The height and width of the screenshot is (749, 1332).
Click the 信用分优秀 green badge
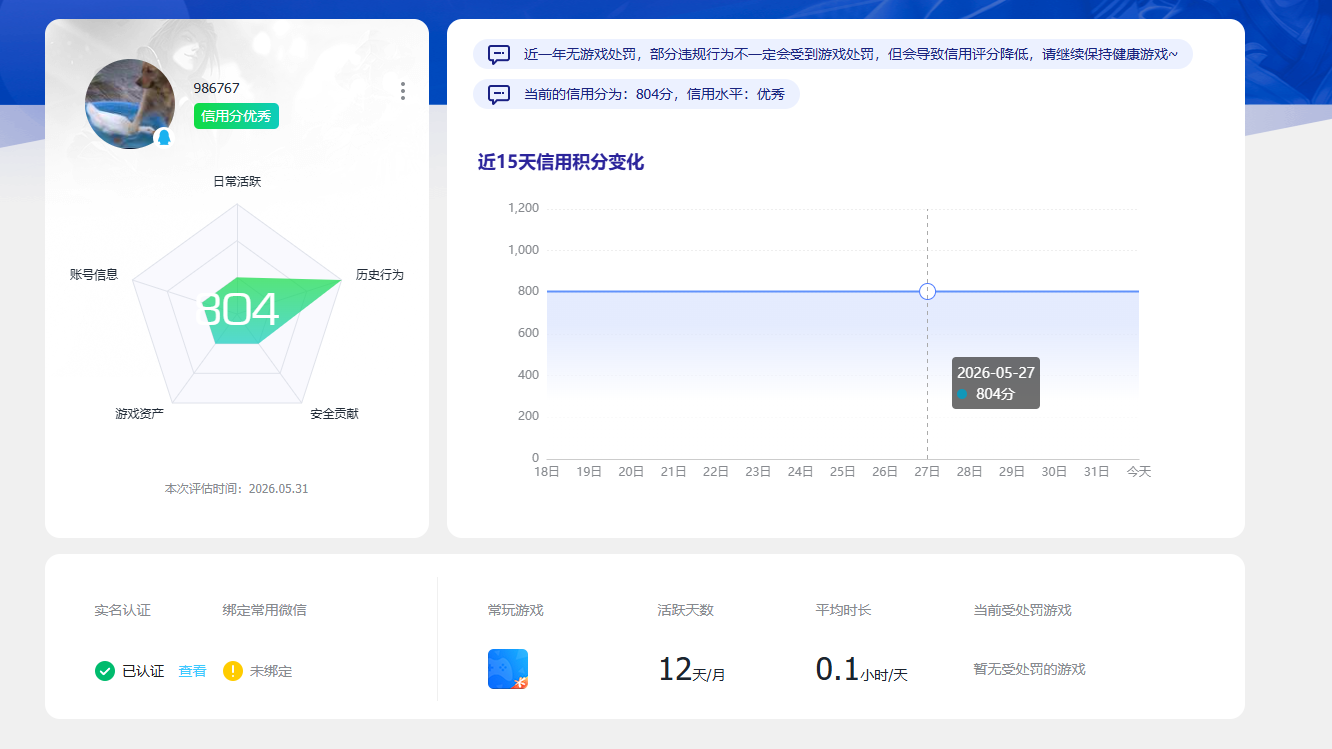236,116
